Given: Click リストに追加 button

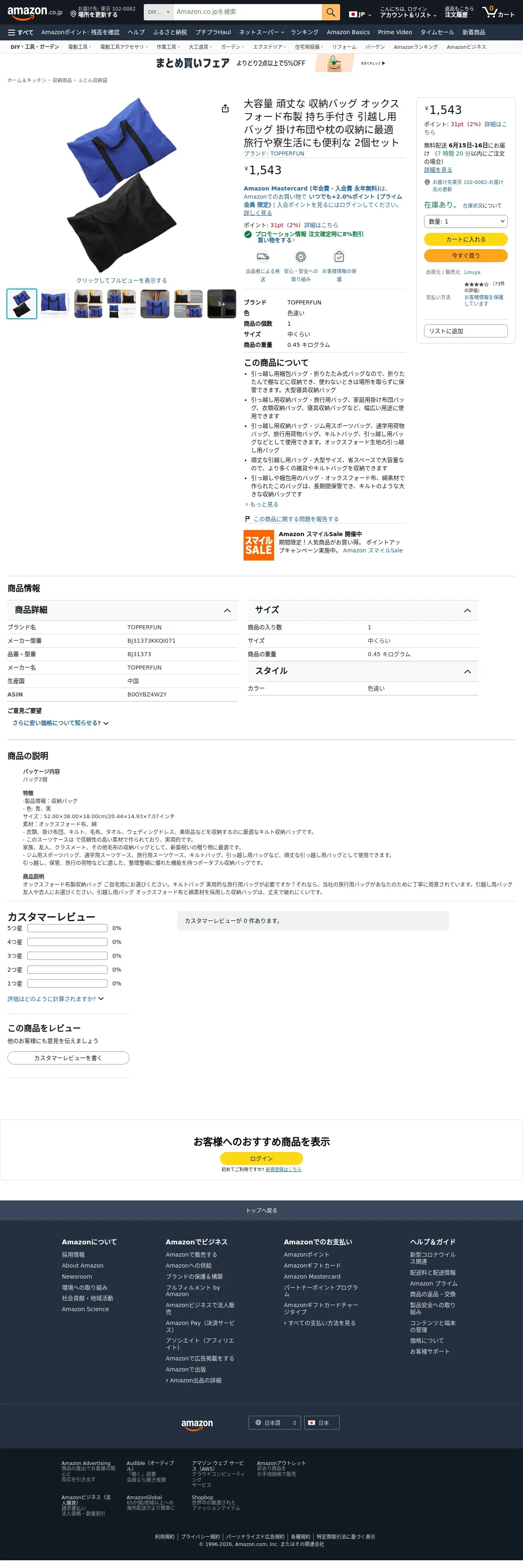Looking at the screenshot, I should [x=466, y=331].
